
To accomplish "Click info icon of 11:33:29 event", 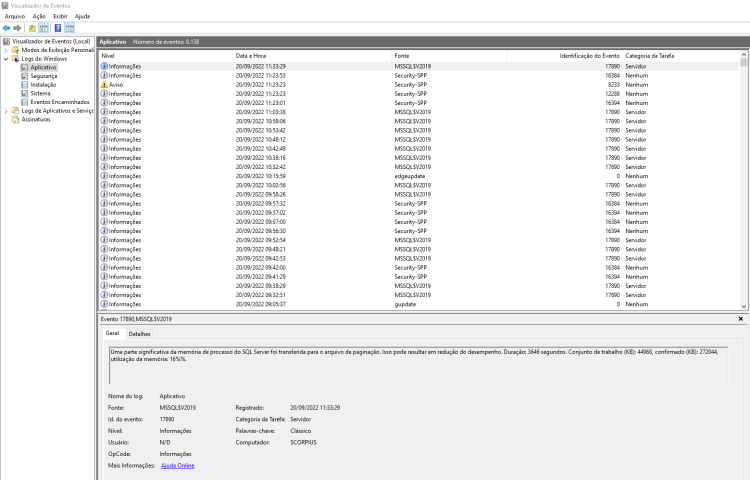I will click(x=104, y=66).
